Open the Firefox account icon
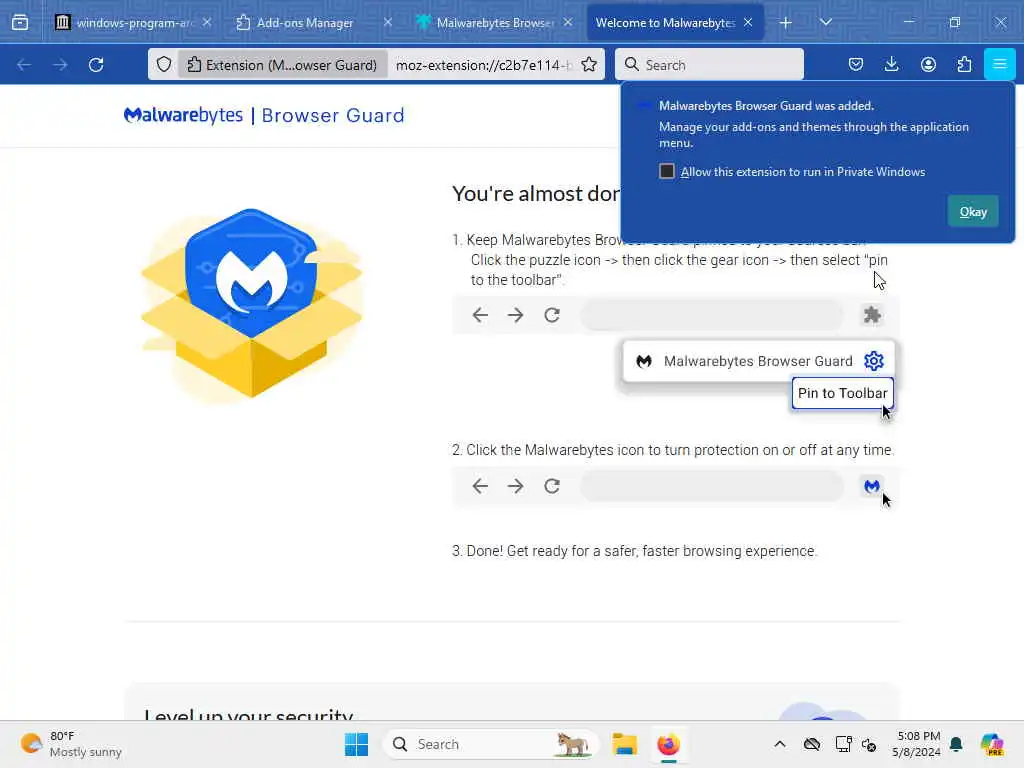Screen dimensions: 1024x768 pos(928,64)
